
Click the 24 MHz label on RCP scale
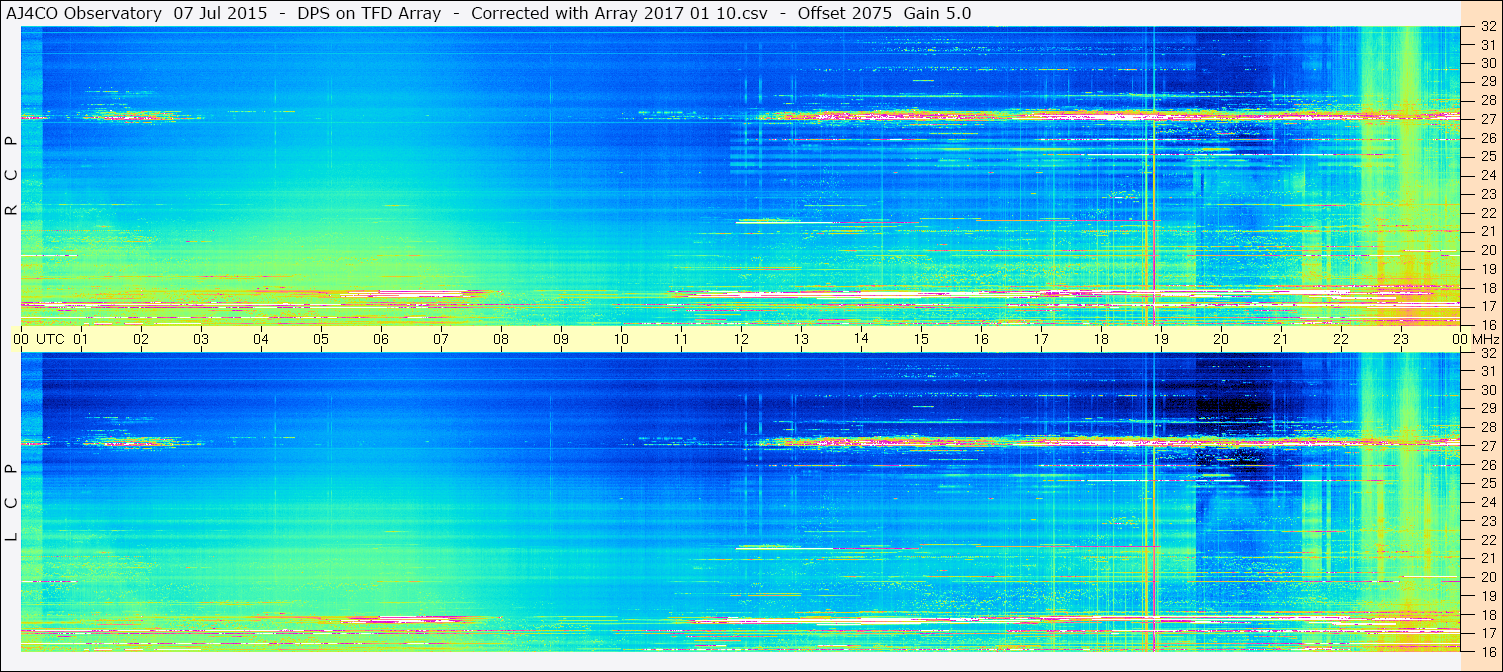pos(1488,175)
